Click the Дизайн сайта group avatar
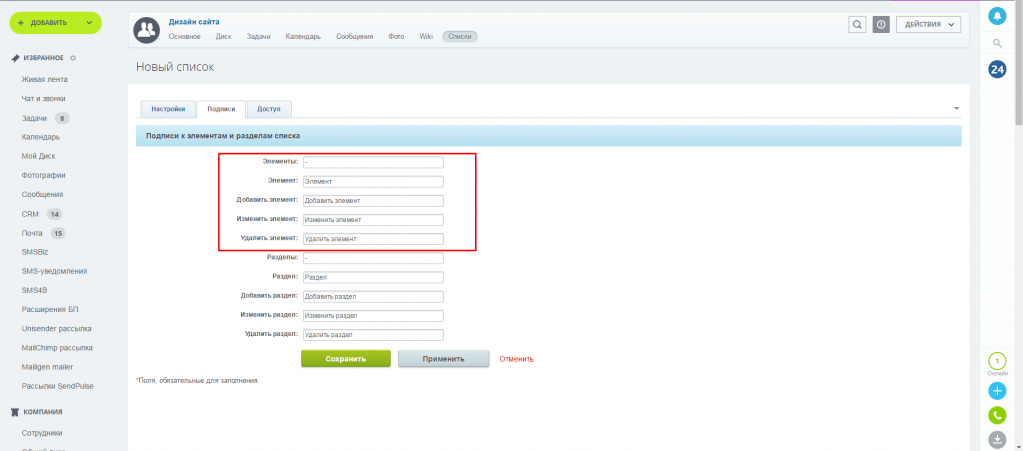 coord(147,29)
